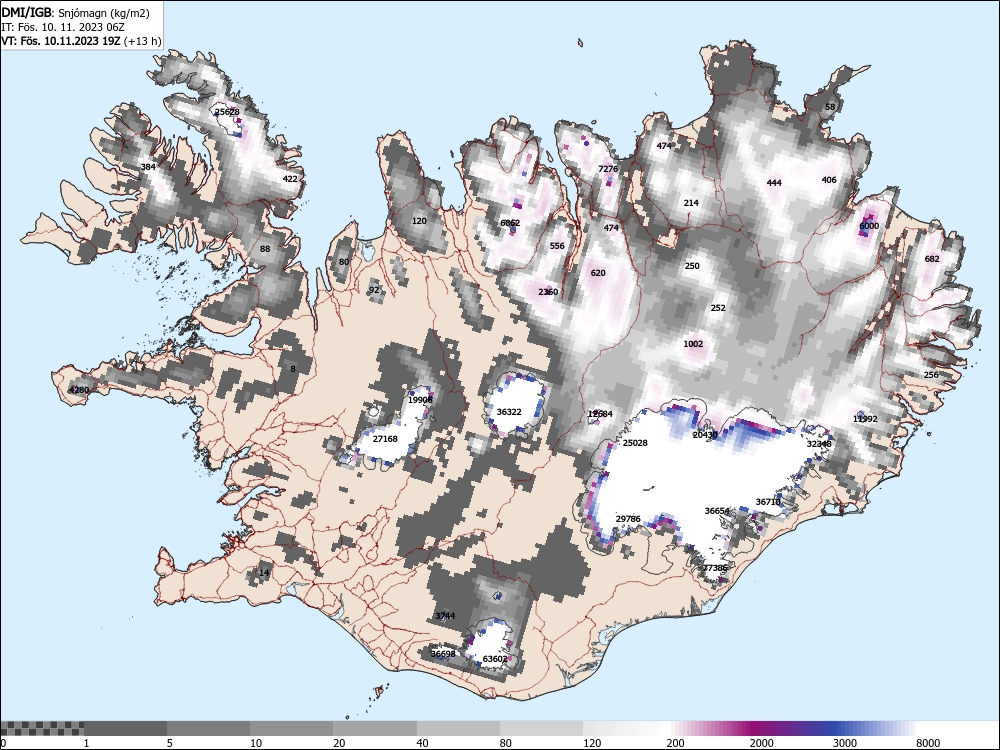Viewport: 1000px width, 750px height.
Task: Click the legend label 40
Action: click(x=423, y=743)
